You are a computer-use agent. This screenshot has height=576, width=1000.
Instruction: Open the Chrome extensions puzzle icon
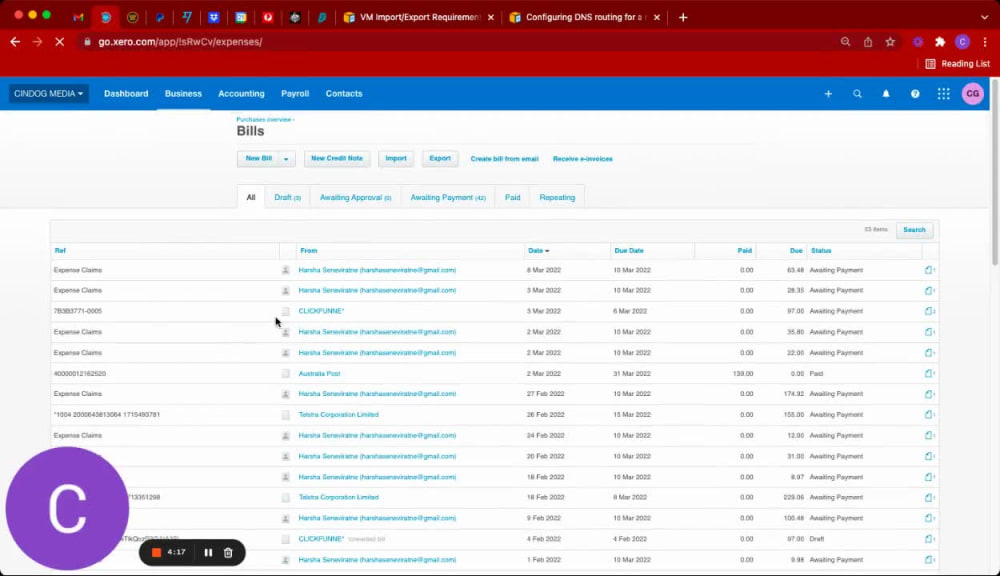coord(940,41)
